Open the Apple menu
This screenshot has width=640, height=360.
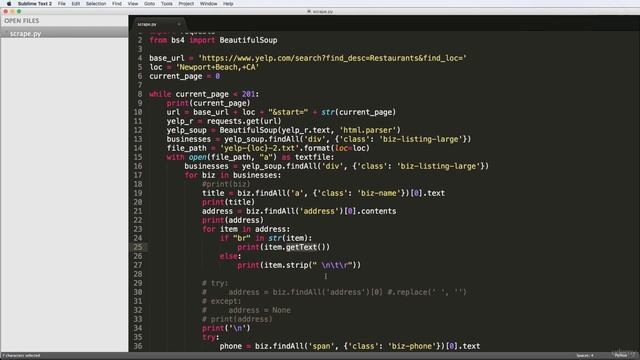pos(9,4)
